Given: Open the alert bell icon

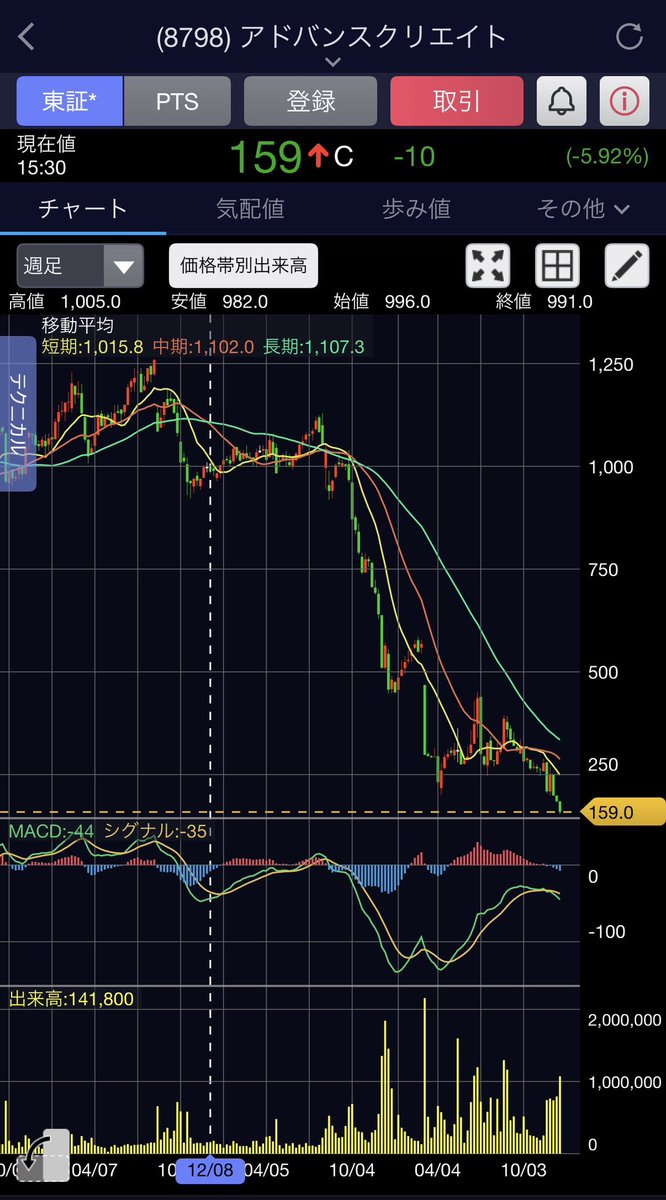Looking at the screenshot, I should pos(562,101).
